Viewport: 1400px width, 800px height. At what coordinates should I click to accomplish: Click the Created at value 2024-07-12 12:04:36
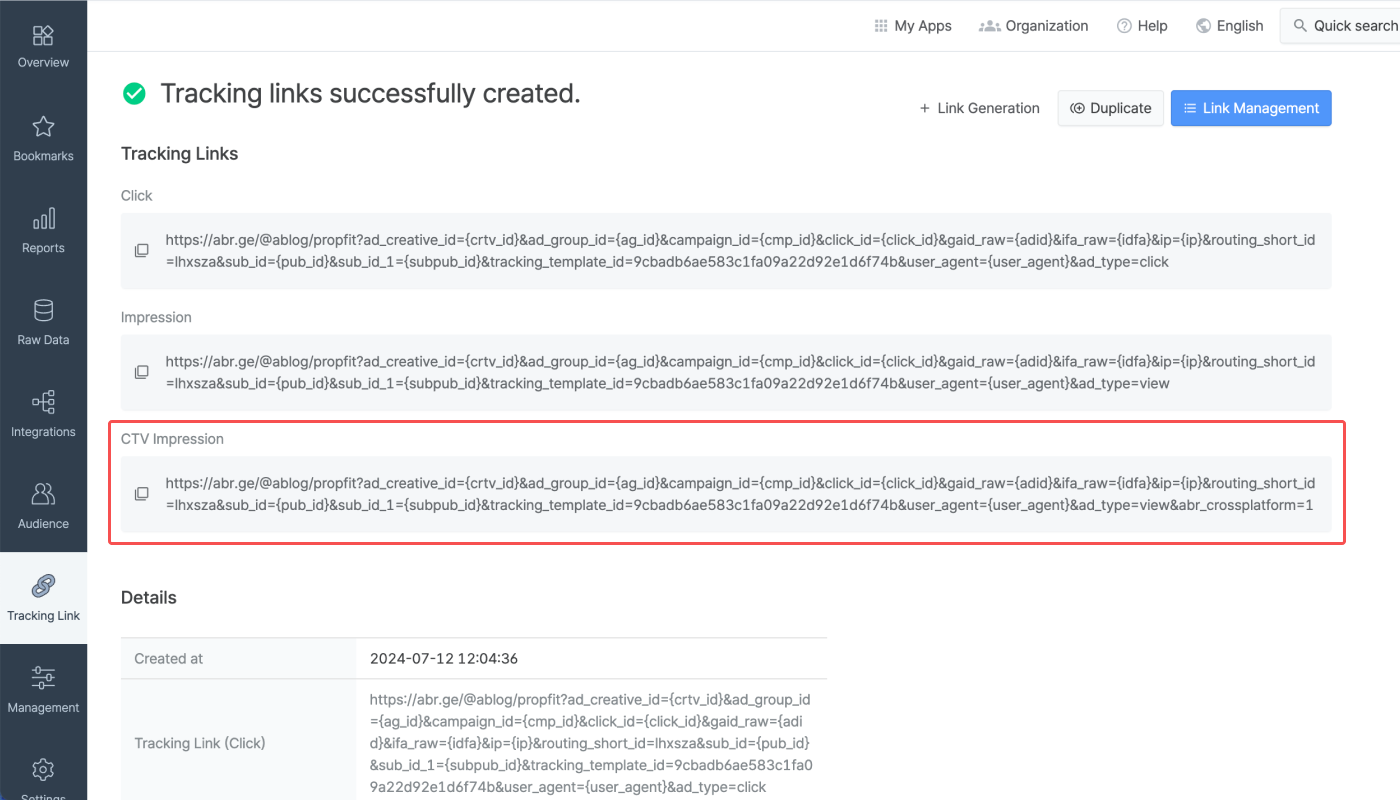point(444,659)
